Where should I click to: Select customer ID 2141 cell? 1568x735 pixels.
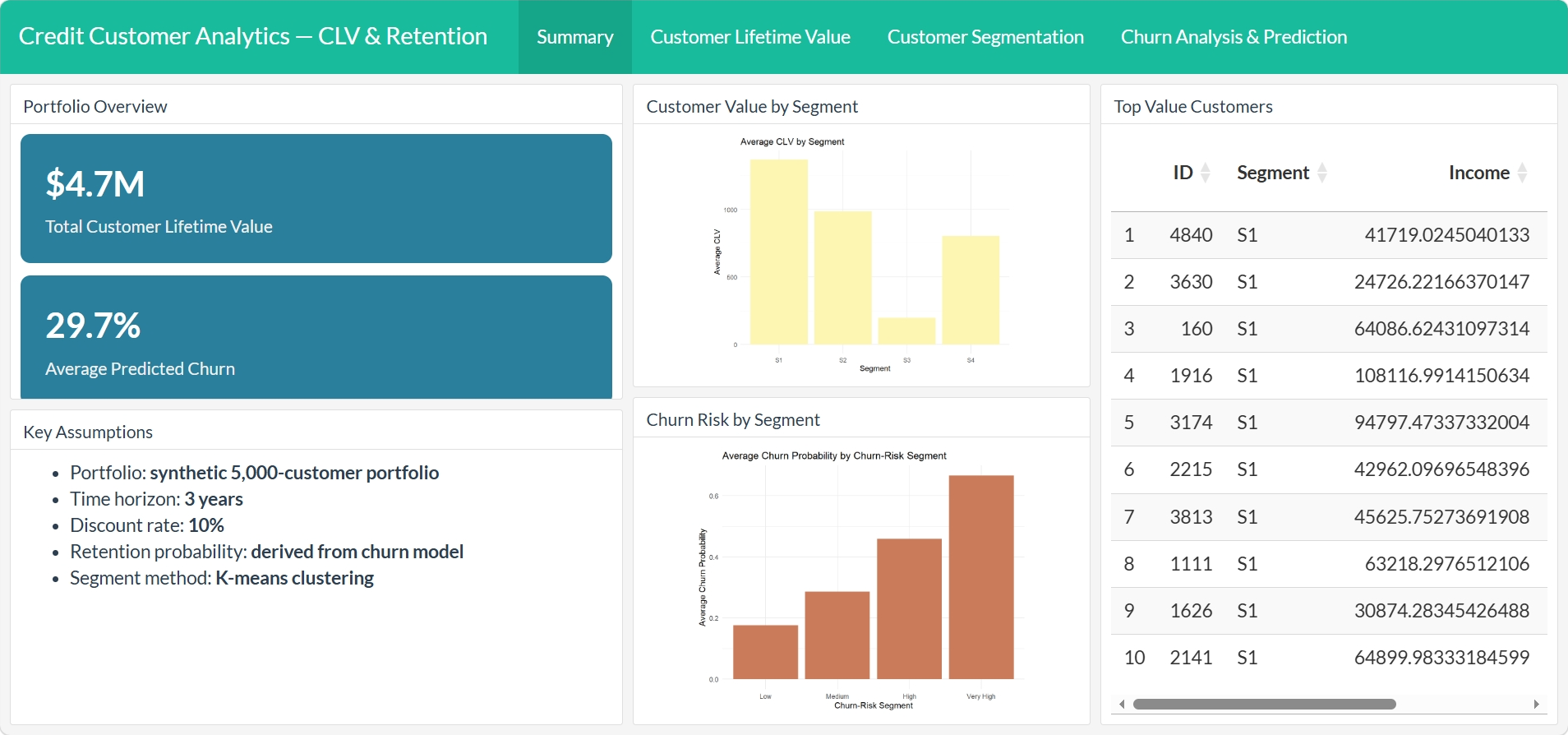[x=1191, y=658]
